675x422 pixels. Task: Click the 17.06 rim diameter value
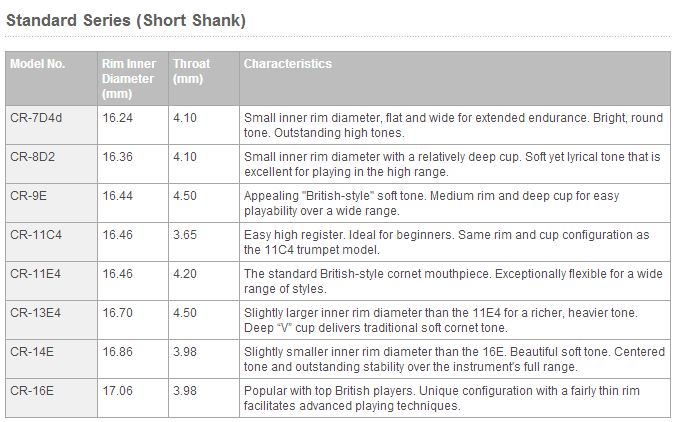coord(117,391)
